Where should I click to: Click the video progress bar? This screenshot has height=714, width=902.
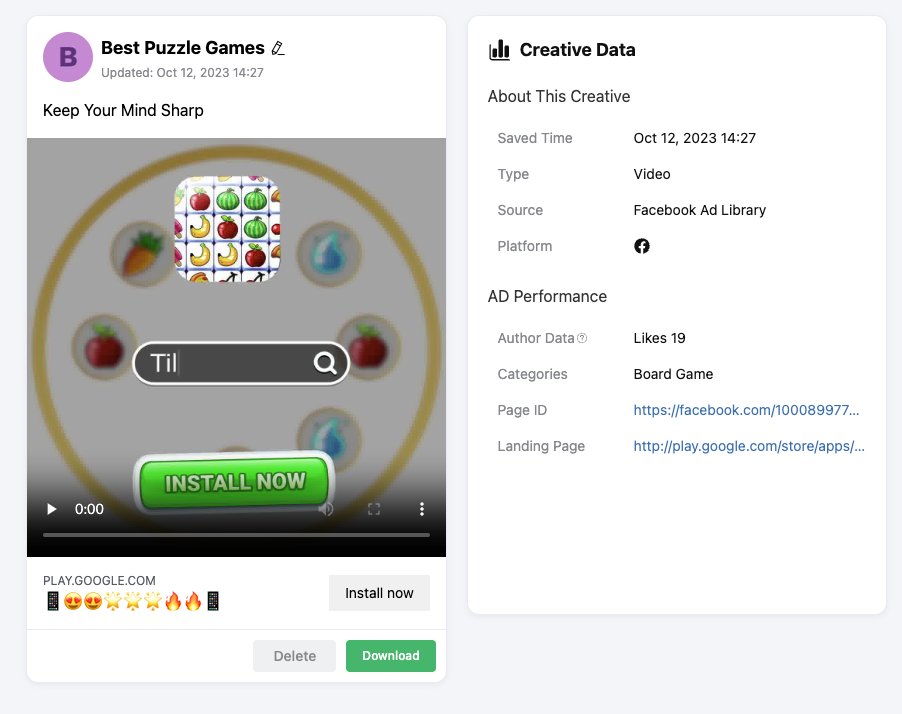pyautogui.click(x=236, y=534)
